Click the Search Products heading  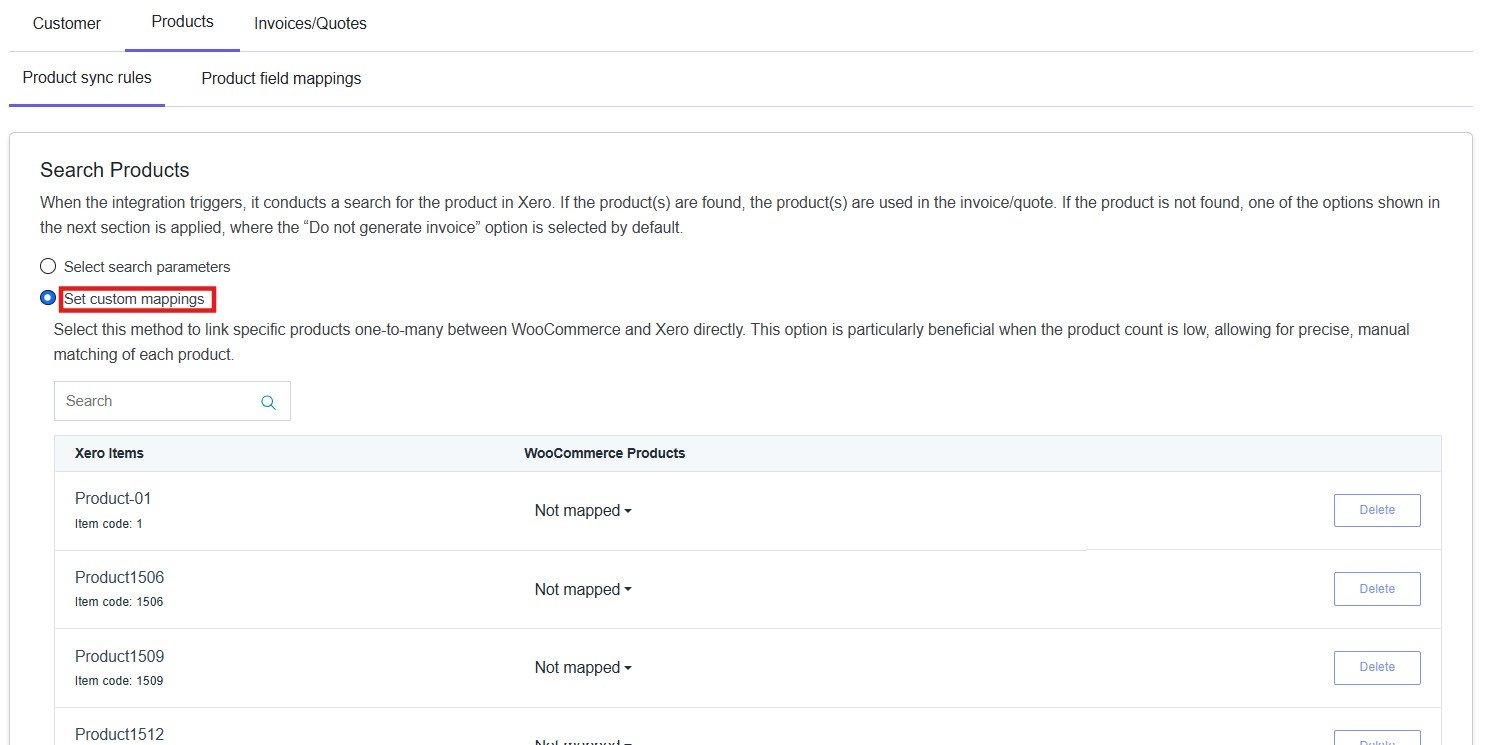[x=115, y=170]
